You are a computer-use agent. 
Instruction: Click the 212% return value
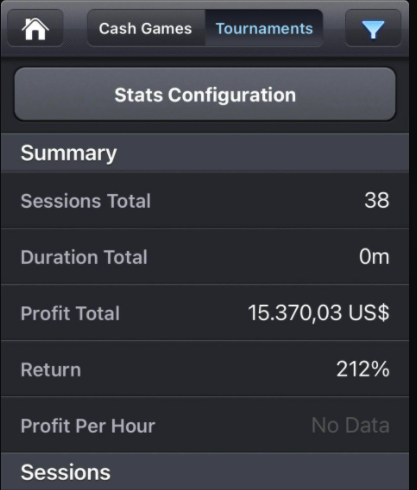363,369
